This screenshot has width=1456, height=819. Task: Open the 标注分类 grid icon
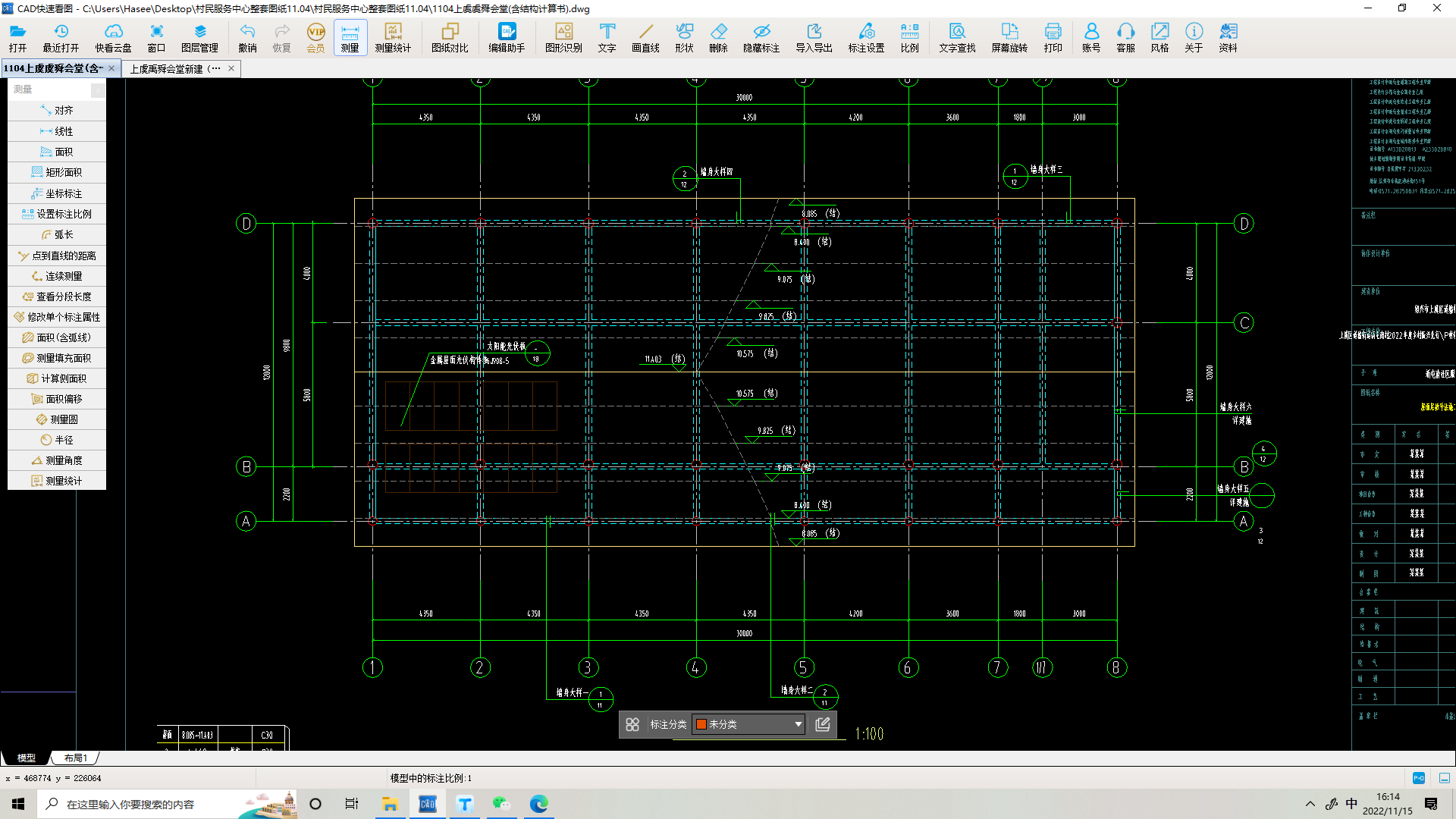(632, 724)
